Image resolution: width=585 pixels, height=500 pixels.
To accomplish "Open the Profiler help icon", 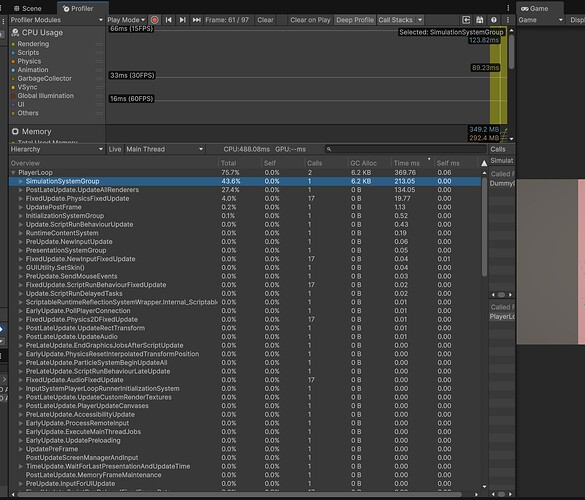I will pyautogui.click(x=494, y=20).
